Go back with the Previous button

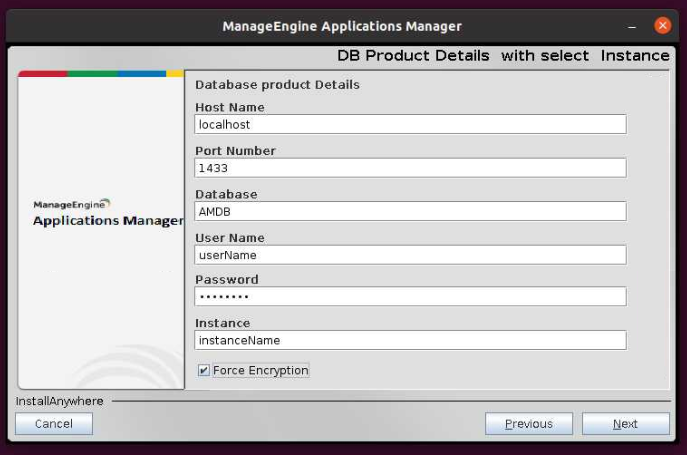point(528,424)
